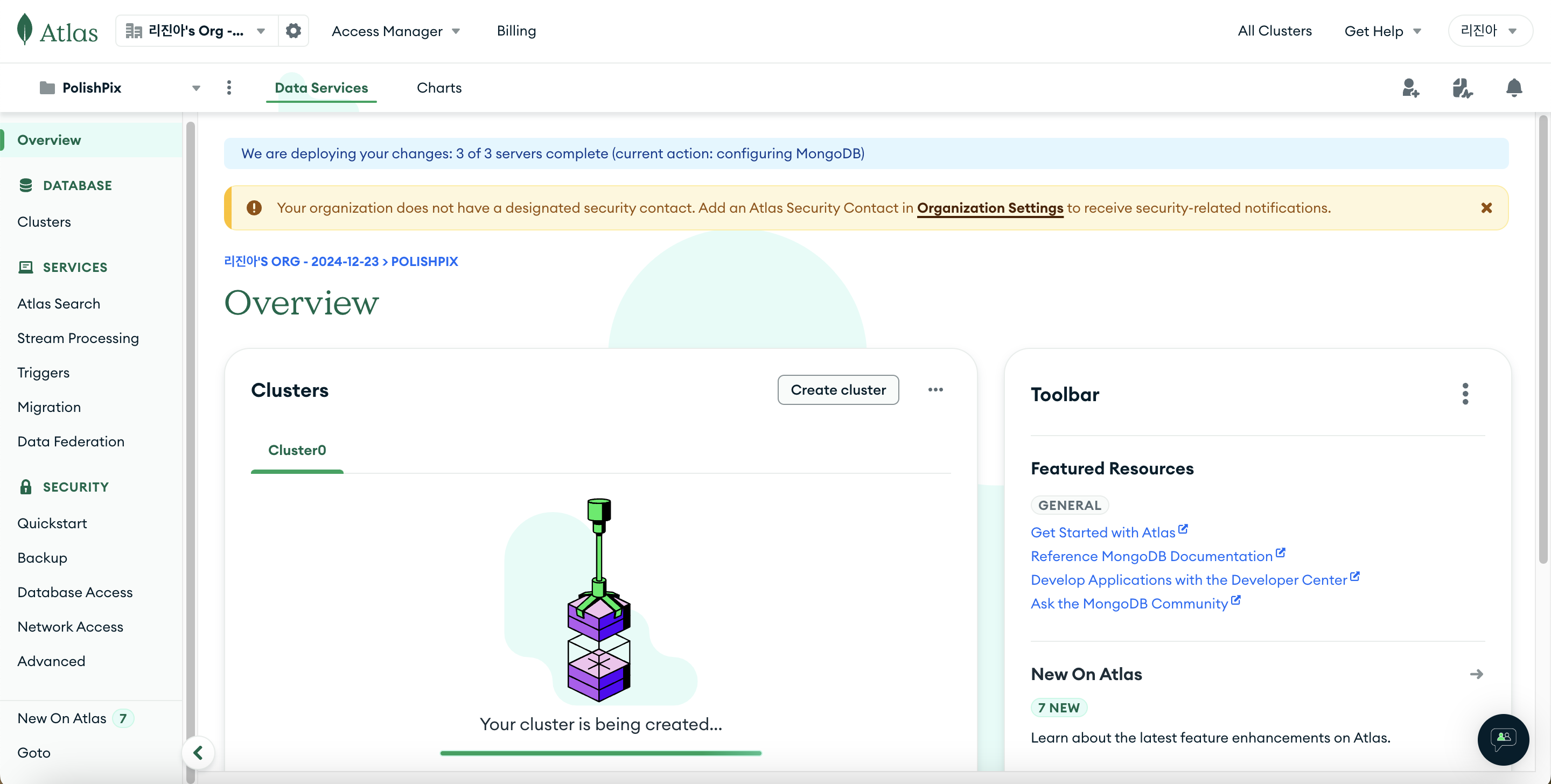
Task: Open Clusters in the sidebar
Action: (44, 222)
